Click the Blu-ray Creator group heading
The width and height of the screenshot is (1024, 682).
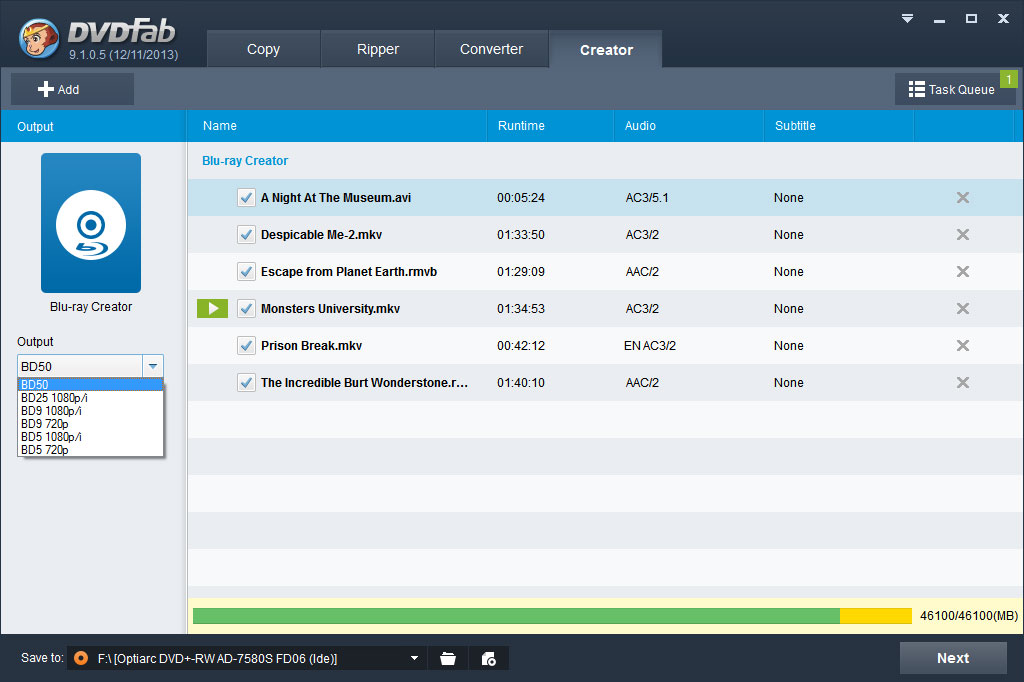click(x=245, y=161)
